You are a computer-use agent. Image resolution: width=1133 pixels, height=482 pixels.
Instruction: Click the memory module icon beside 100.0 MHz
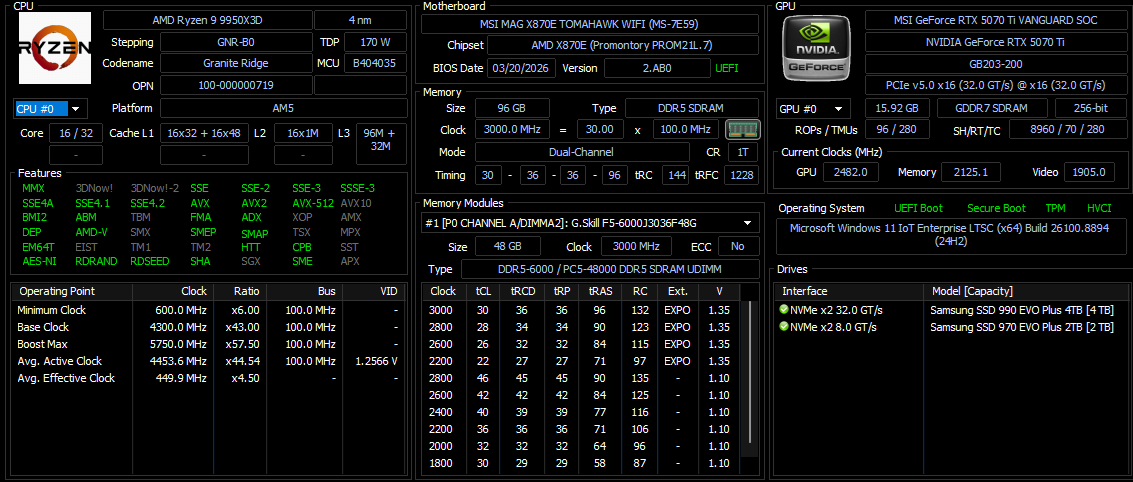(x=743, y=130)
